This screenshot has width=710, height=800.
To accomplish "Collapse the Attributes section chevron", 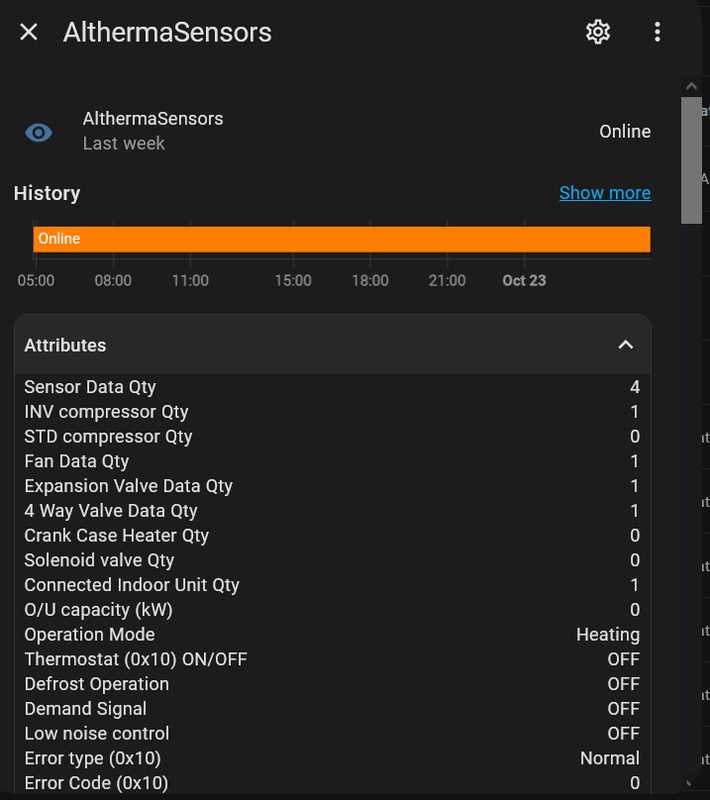I will (x=626, y=345).
